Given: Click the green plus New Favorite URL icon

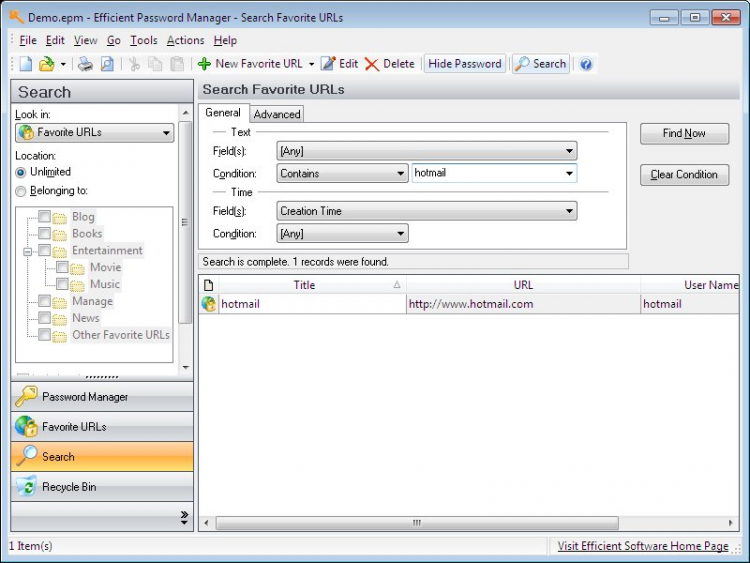Looking at the screenshot, I should [204, 64].
